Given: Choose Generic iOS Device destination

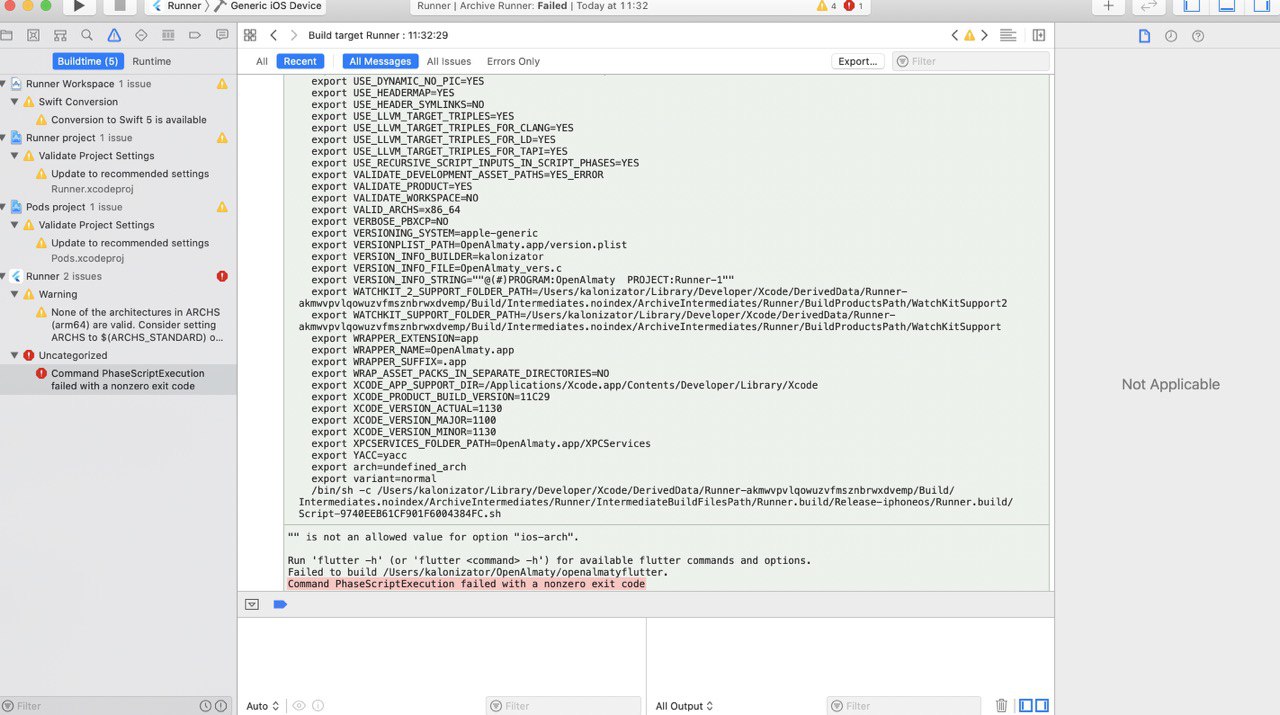Looking at the screenshot, I should pyautogui.click(x=268, y=6).
